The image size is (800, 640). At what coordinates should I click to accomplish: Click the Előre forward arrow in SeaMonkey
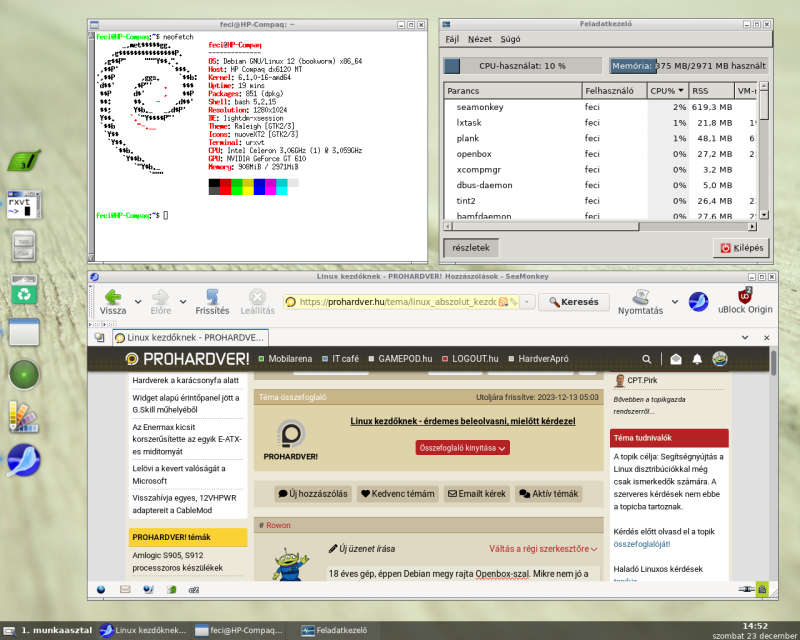point(160,297)
